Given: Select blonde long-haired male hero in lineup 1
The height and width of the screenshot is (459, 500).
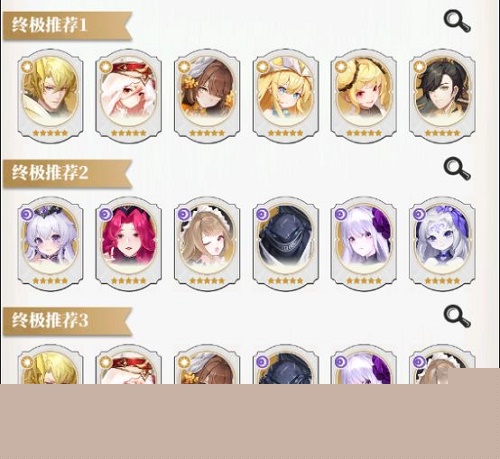Looking at the screenshot, I should pyautogui.click(x=50, y=96).
